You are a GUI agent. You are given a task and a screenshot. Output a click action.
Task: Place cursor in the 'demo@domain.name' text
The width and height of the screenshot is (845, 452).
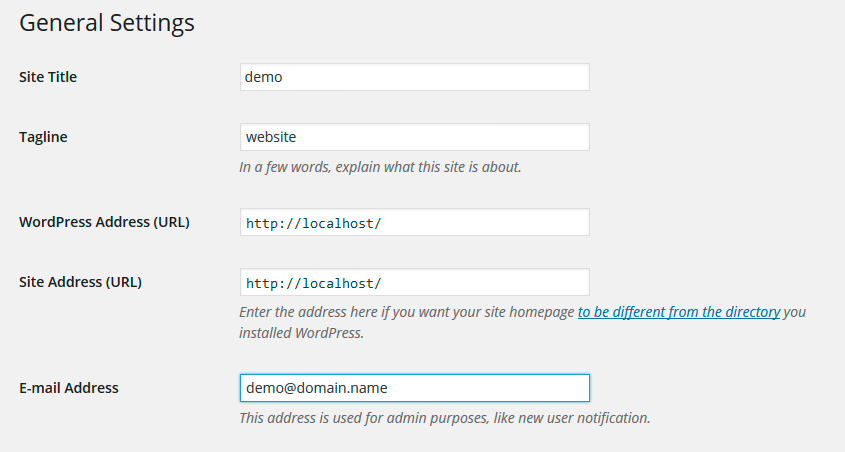pos(316,388)
